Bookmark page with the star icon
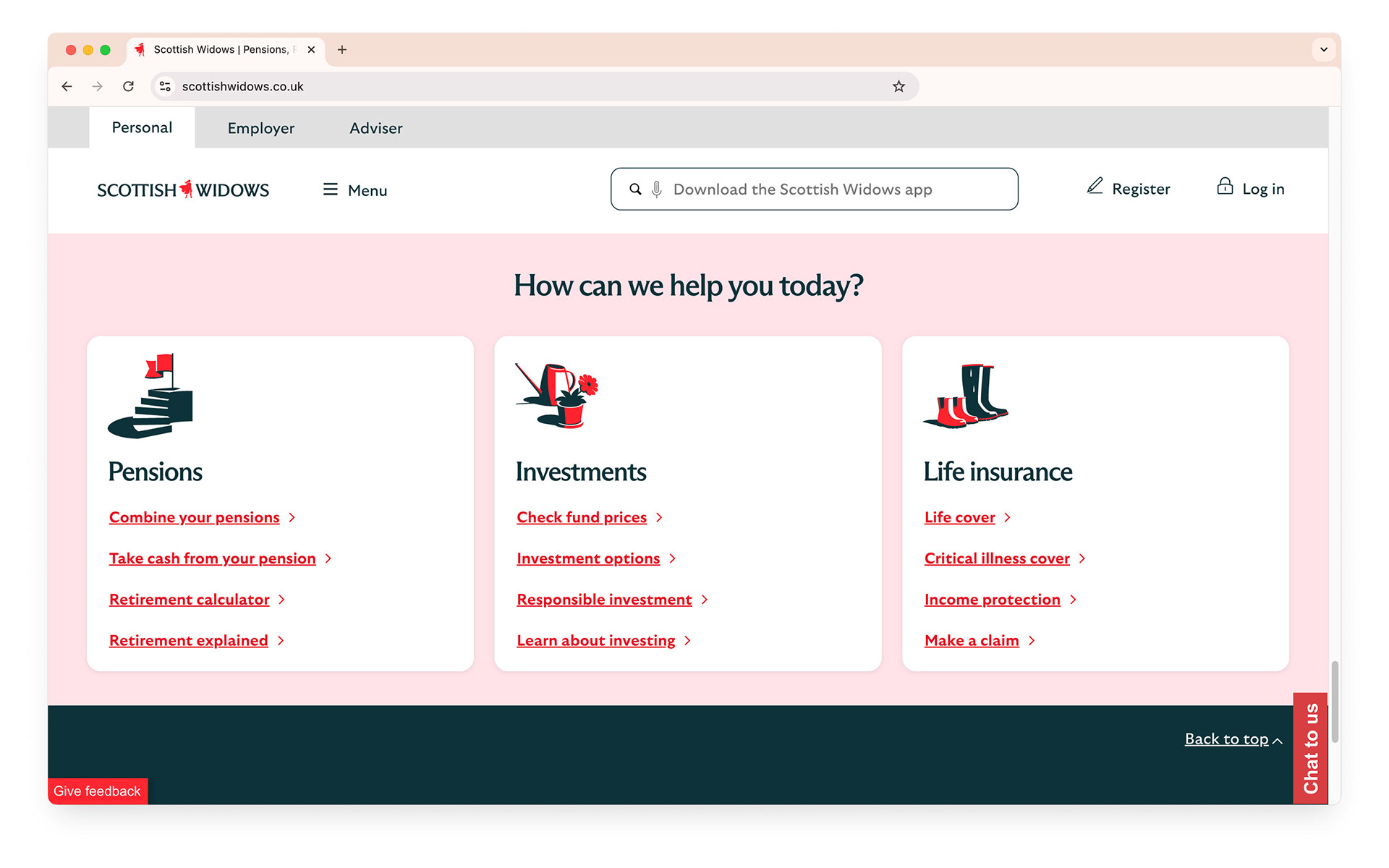Screen dimensions: 1389x868 (x=899, y=87)
